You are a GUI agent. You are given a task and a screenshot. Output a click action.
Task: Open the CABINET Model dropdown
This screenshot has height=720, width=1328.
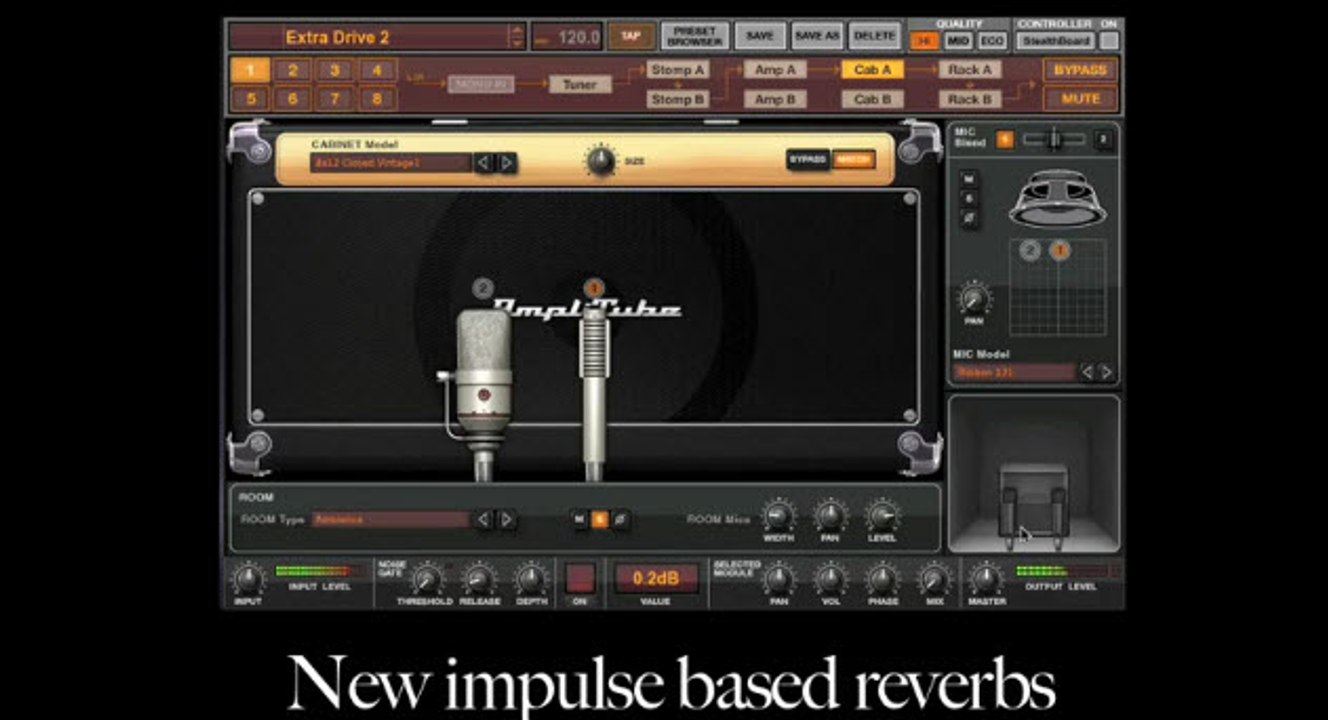(390, 163)
